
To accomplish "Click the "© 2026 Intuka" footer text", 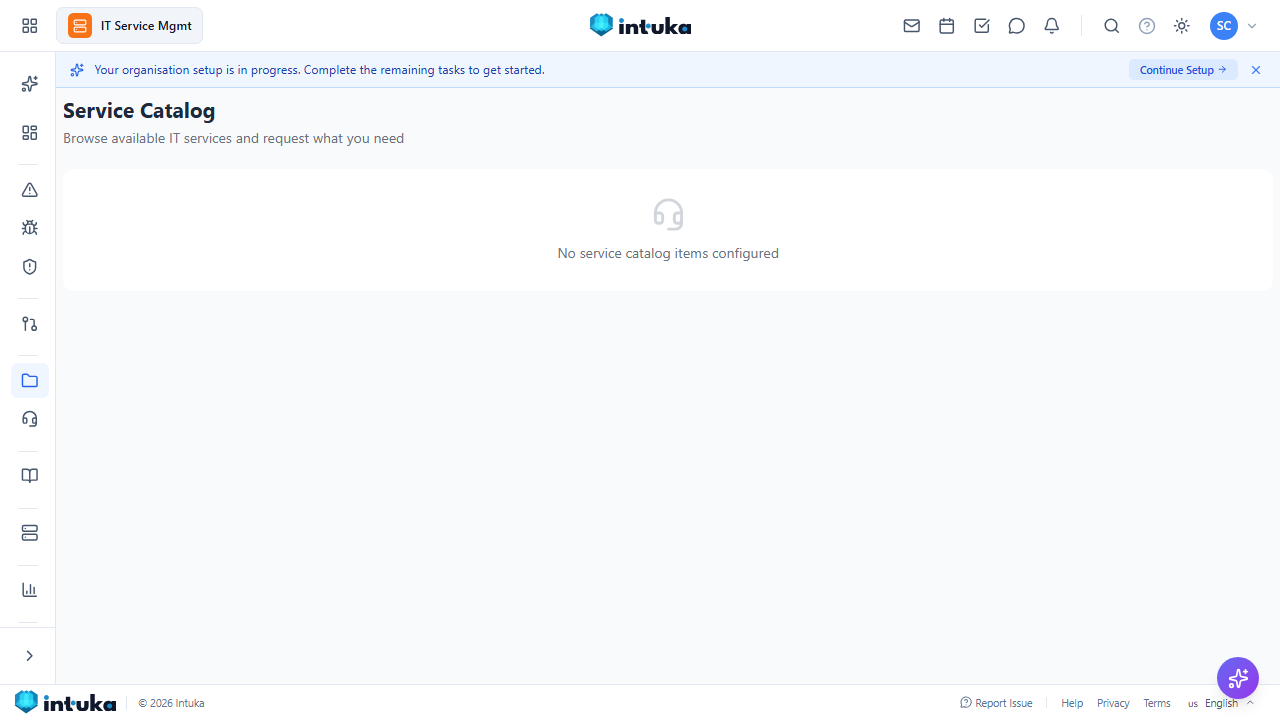I will (x=171, y=703).
